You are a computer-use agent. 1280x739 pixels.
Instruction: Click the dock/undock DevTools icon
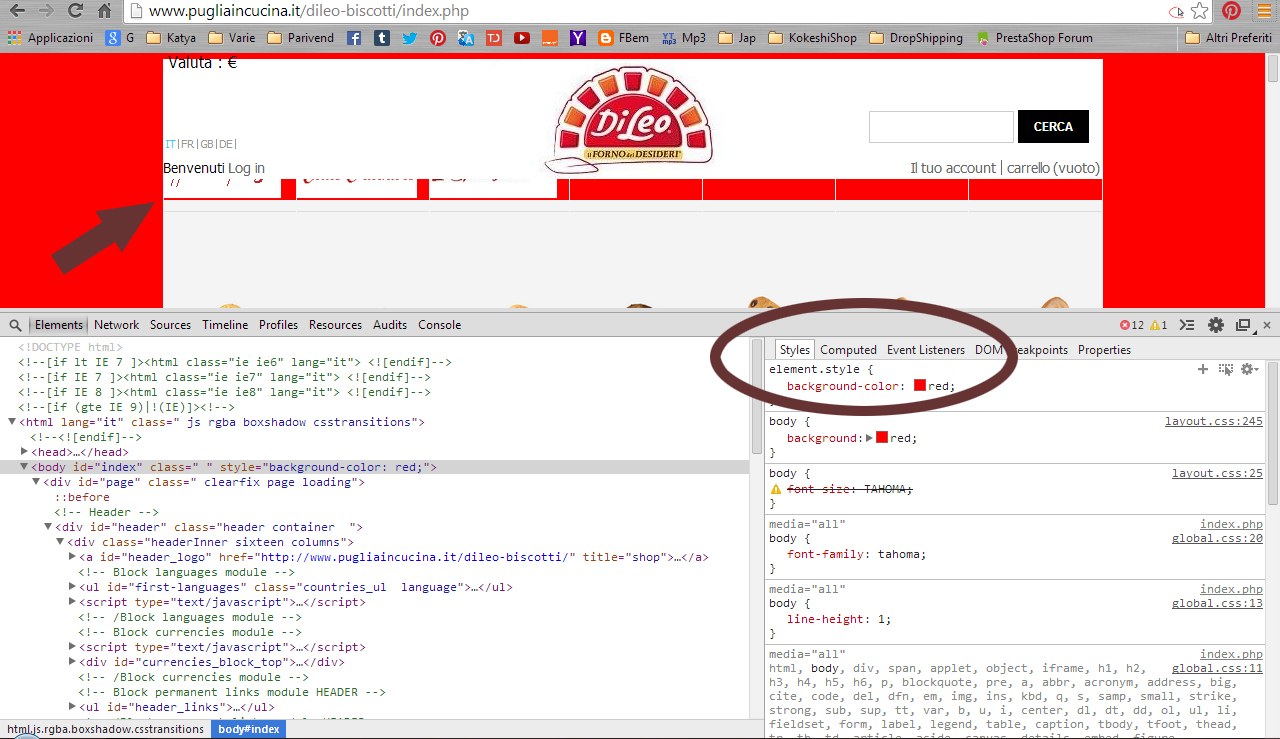tap(1244, 325)
